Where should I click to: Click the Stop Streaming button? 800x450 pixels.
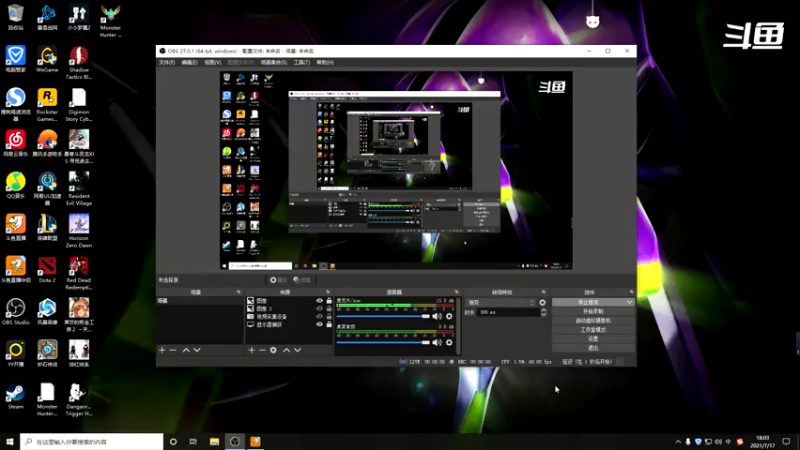[588, 303]
